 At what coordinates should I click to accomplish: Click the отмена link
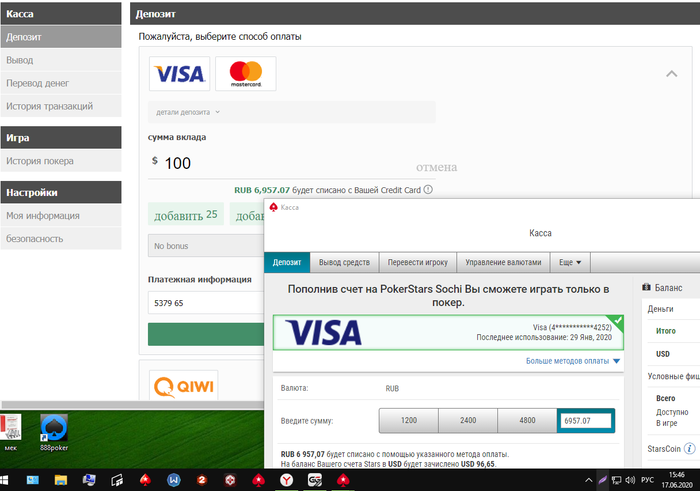[436, 167]
